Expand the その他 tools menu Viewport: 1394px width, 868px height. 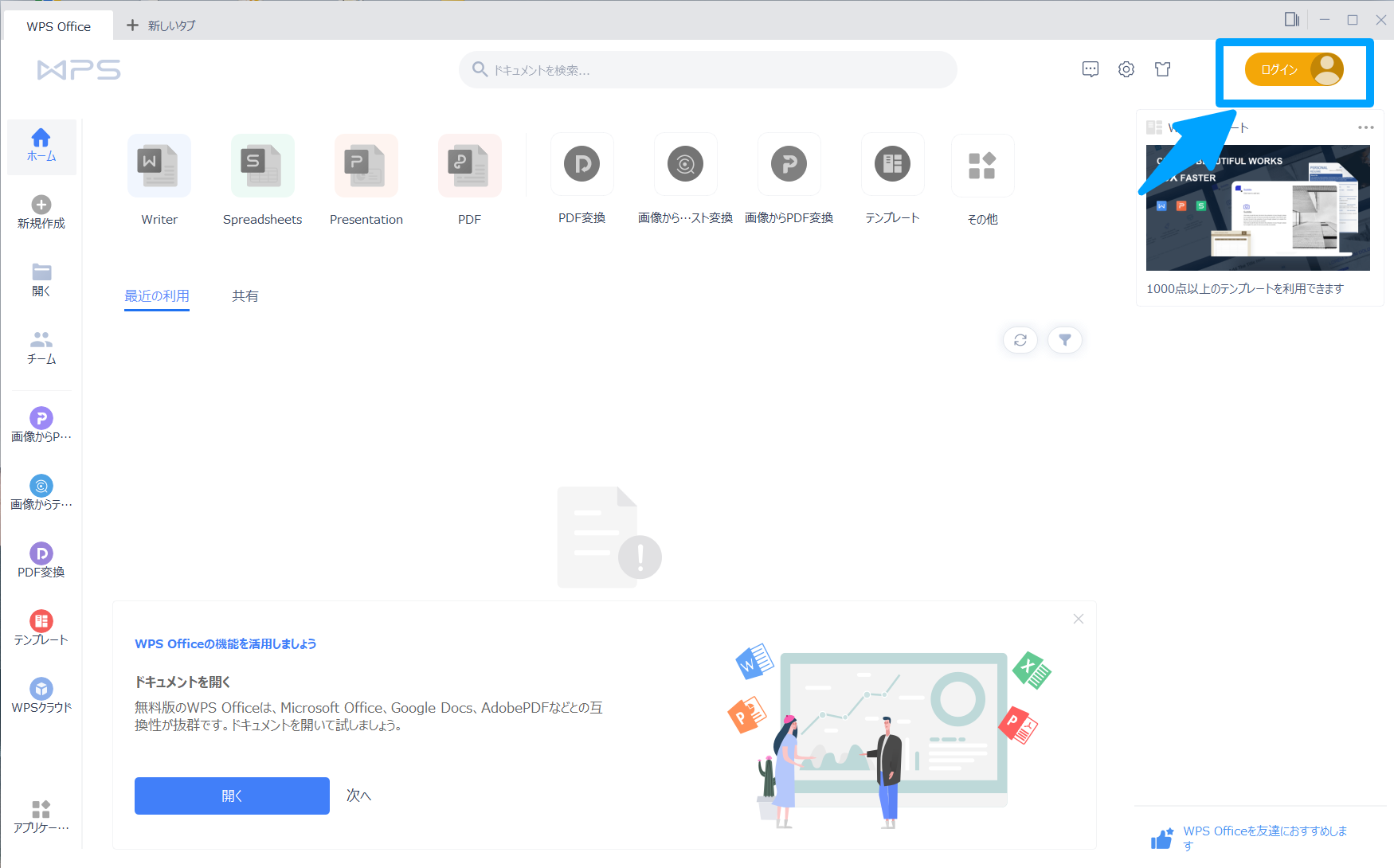tap(982, 175)
